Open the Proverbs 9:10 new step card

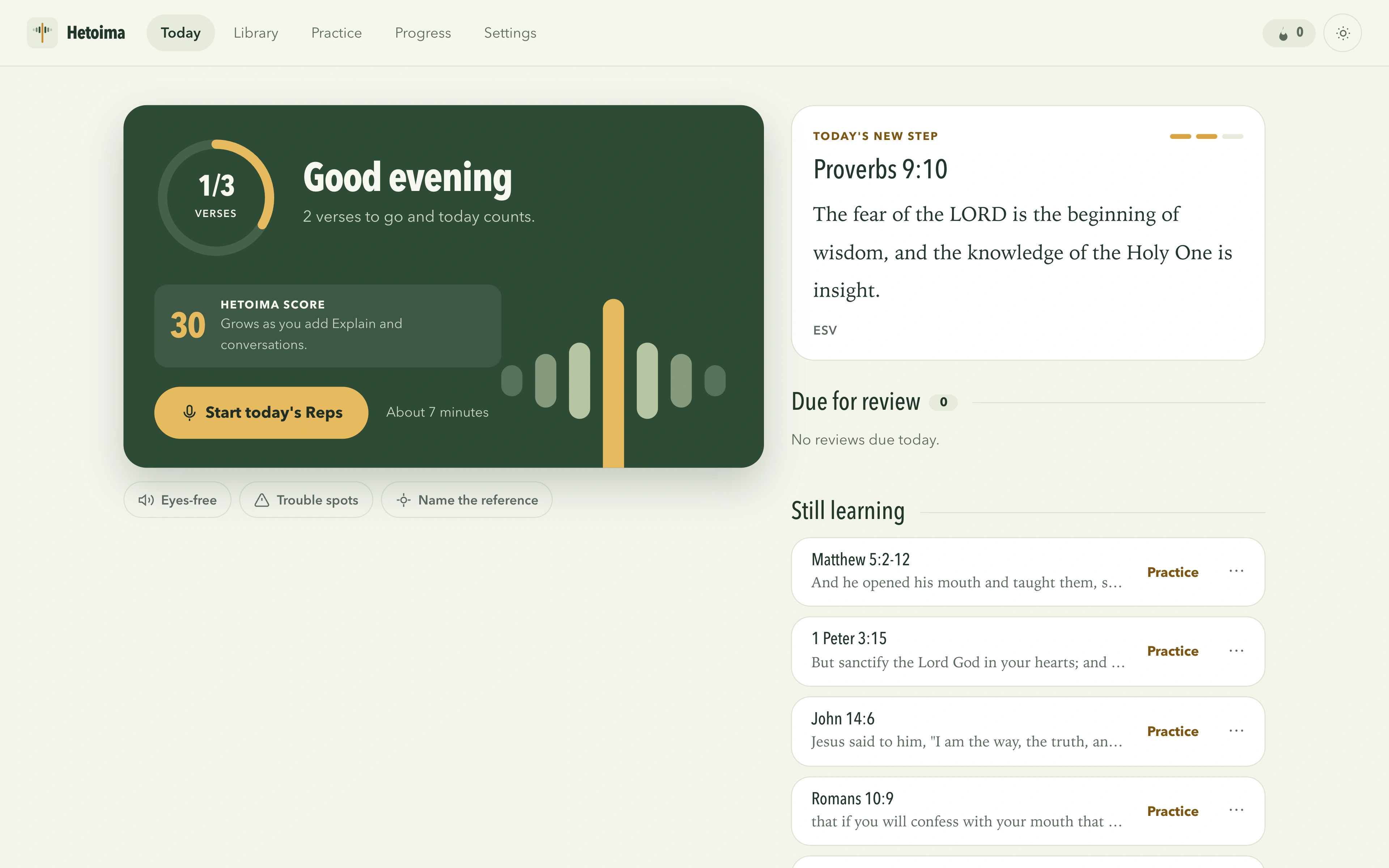point(1028,233)
